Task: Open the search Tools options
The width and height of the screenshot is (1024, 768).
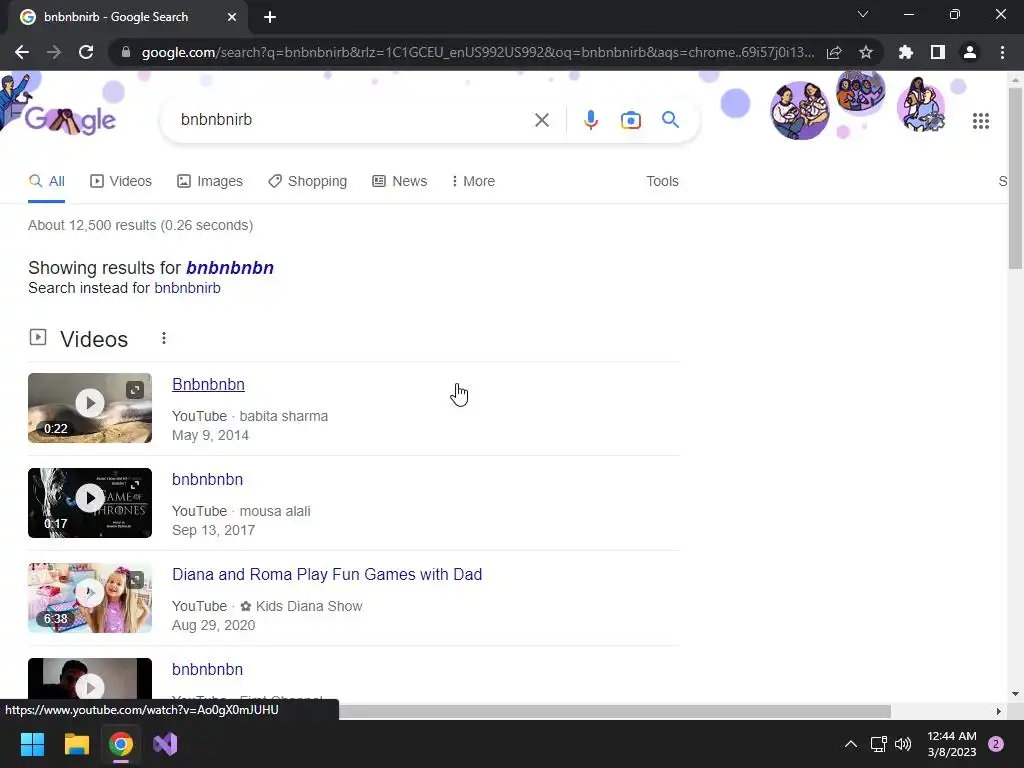Action: [662, 181]
